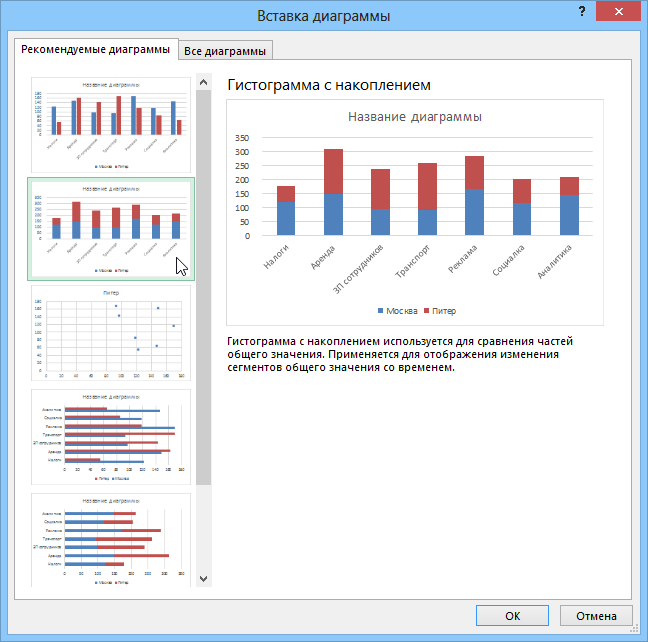Choose the clustered column chart thumbnail
Image resolution: width=648 pixels, height=642 pixels.
coord(111,125)
